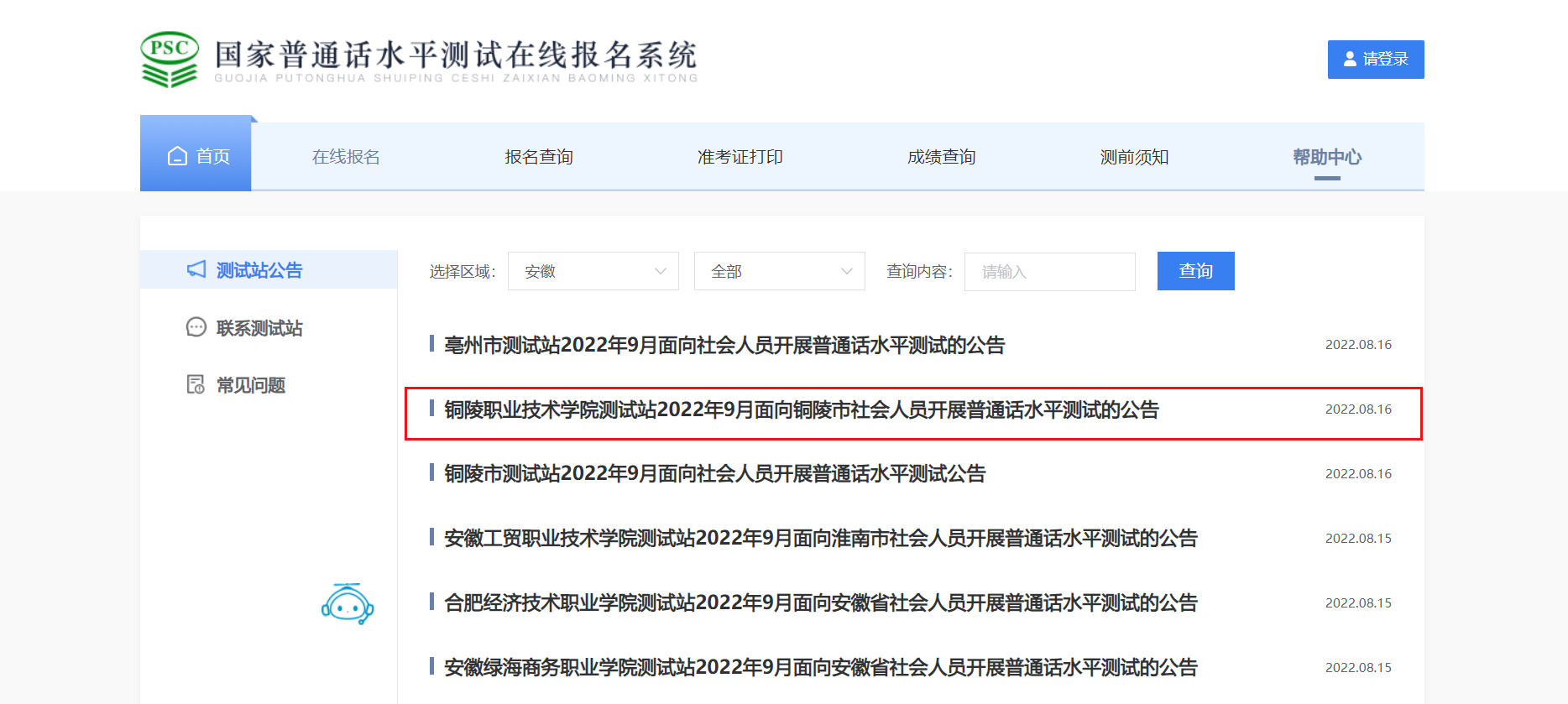Open the 安徽绿海商务职业学院测试站 announcement
Screen dimensions: 1568x704
(x=821, y=668)
